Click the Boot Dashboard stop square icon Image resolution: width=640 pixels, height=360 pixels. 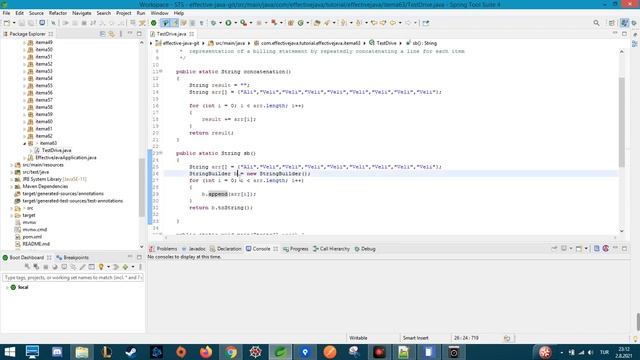pyautogui.click(x=45, y=267)
